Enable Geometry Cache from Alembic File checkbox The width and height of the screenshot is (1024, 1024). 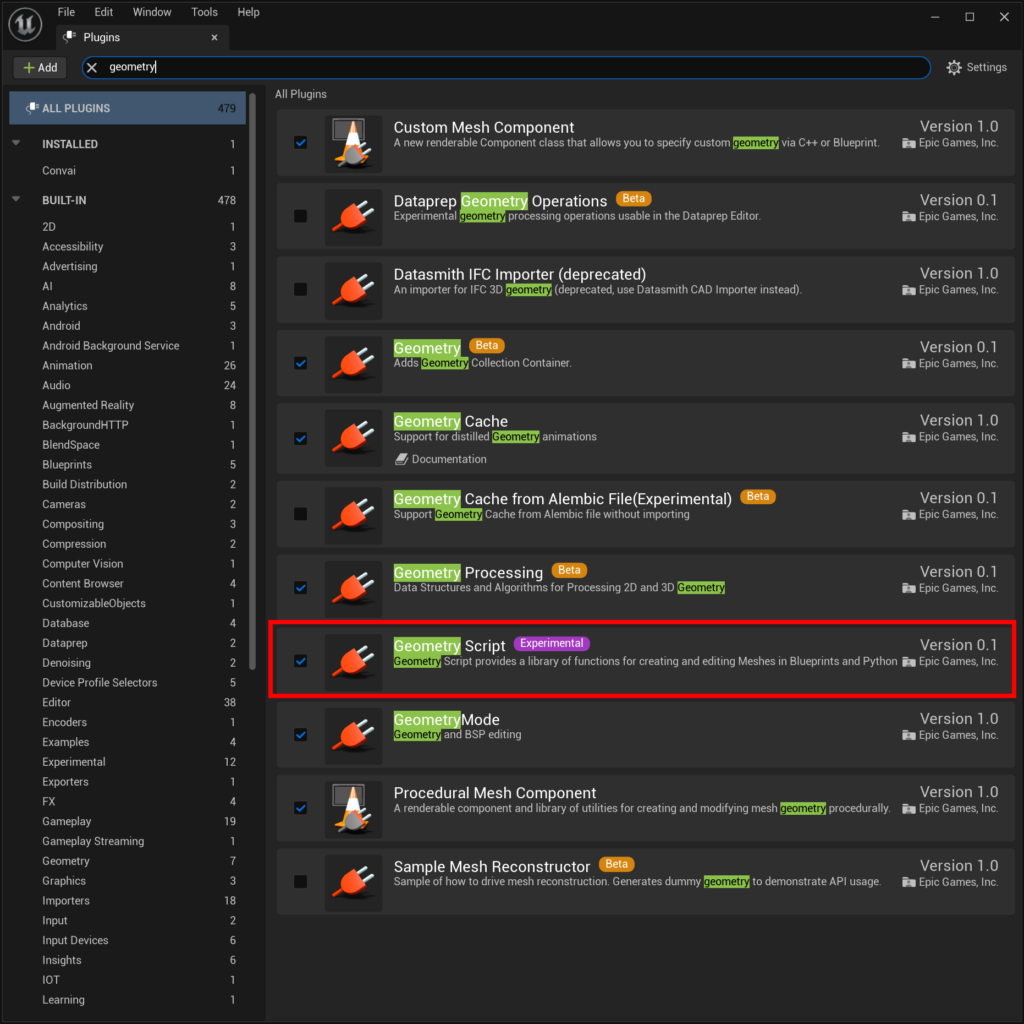300,514
